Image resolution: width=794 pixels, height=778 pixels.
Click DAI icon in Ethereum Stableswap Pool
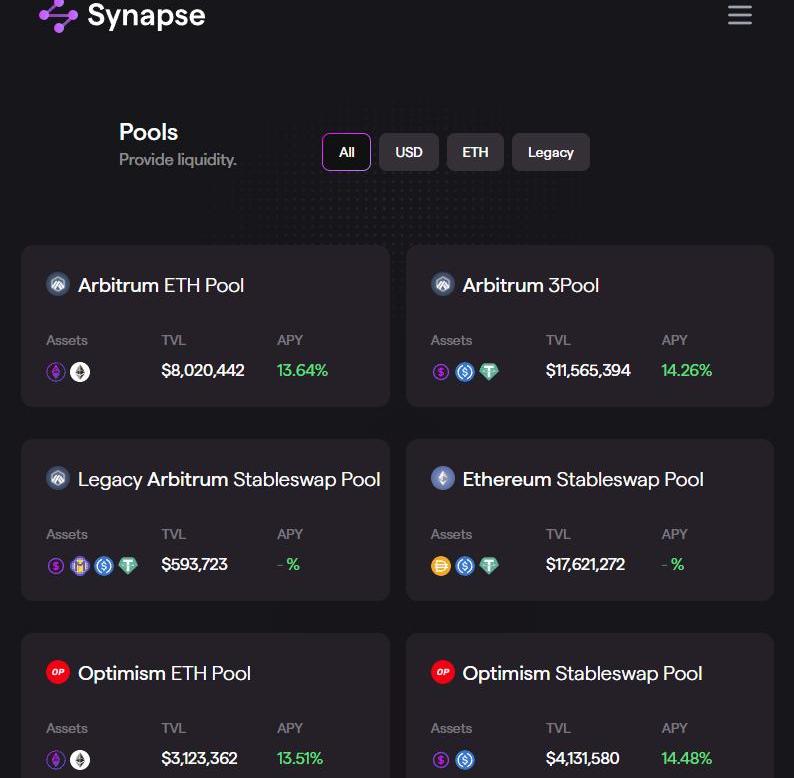click(441, 566)
